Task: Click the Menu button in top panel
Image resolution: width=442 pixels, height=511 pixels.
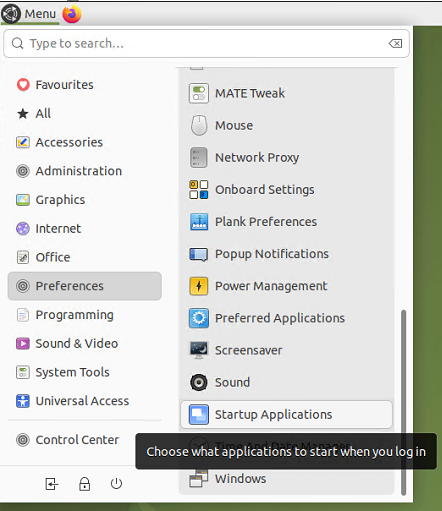Action: (x=30, y=14)
